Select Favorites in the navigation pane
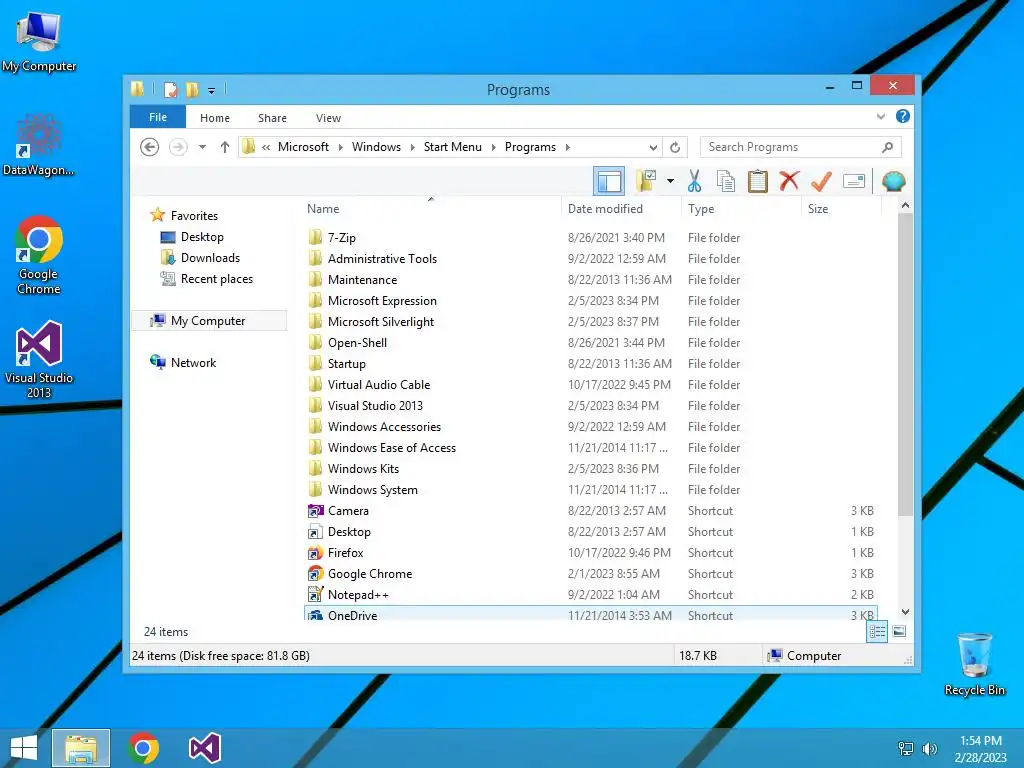Screen dimensions: 1024x768 (x=193, y=216)
